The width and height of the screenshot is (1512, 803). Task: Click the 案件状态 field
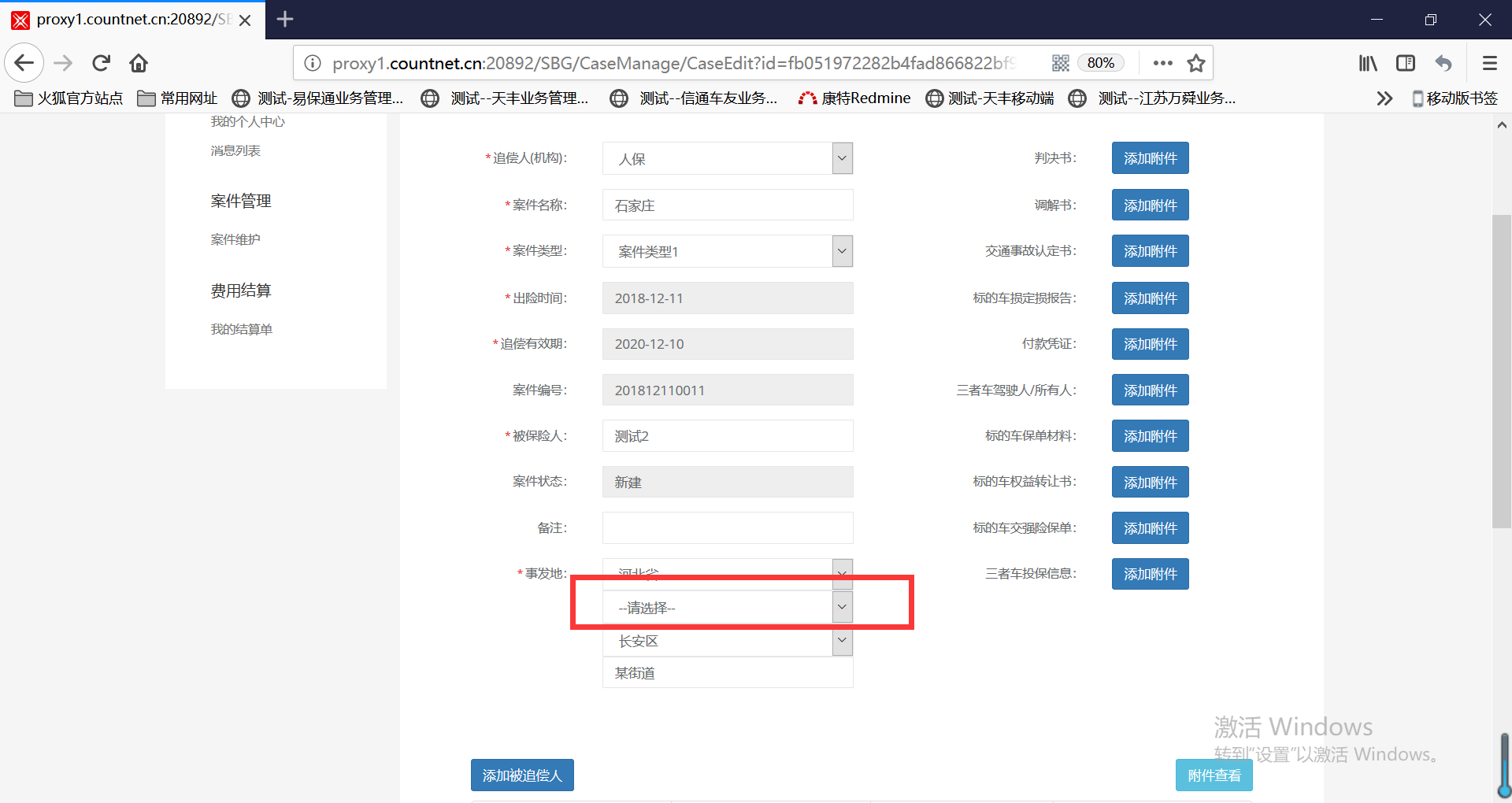[x=728, y=482]
